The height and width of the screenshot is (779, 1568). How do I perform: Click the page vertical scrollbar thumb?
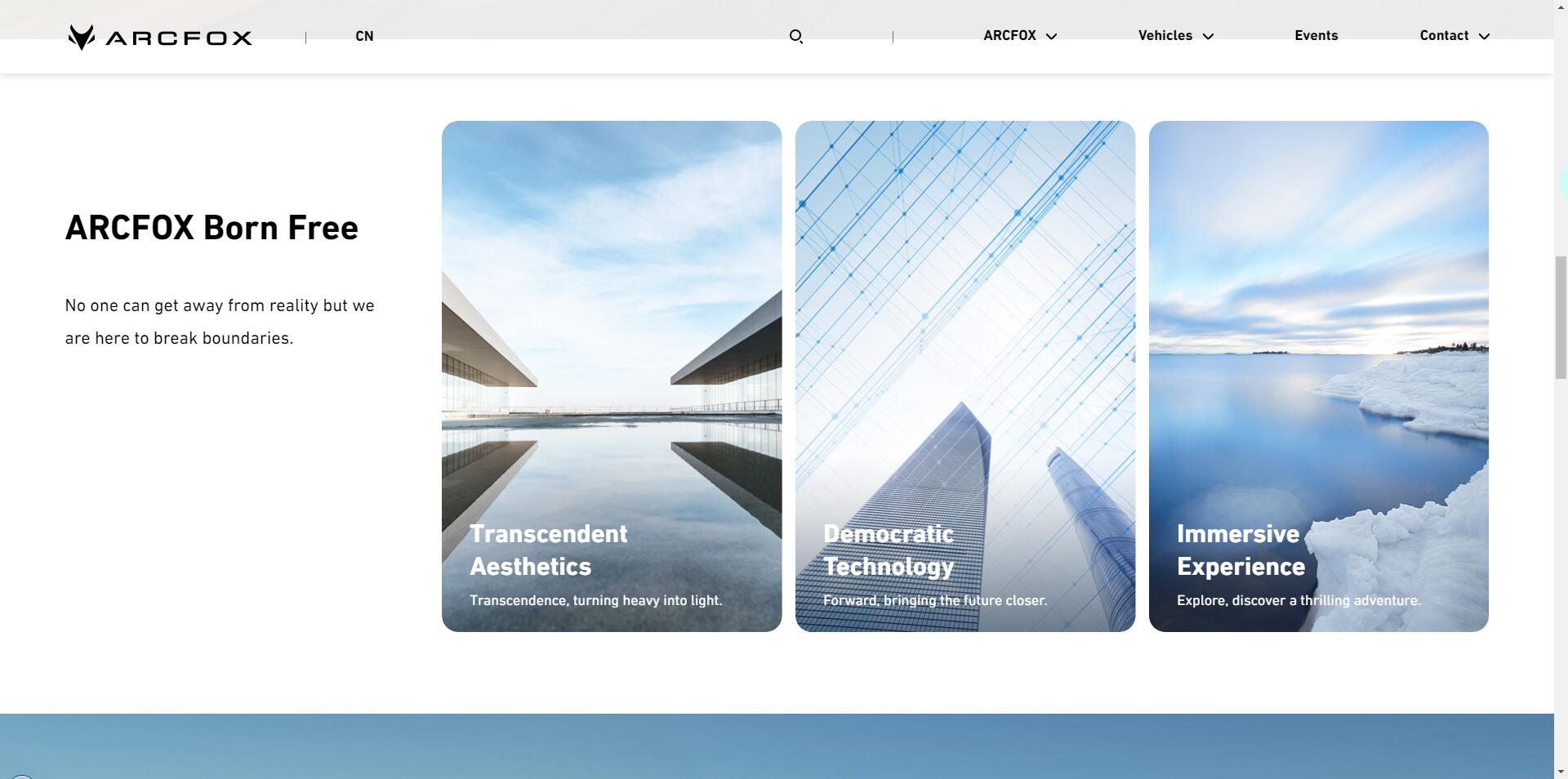[1561, 317]
